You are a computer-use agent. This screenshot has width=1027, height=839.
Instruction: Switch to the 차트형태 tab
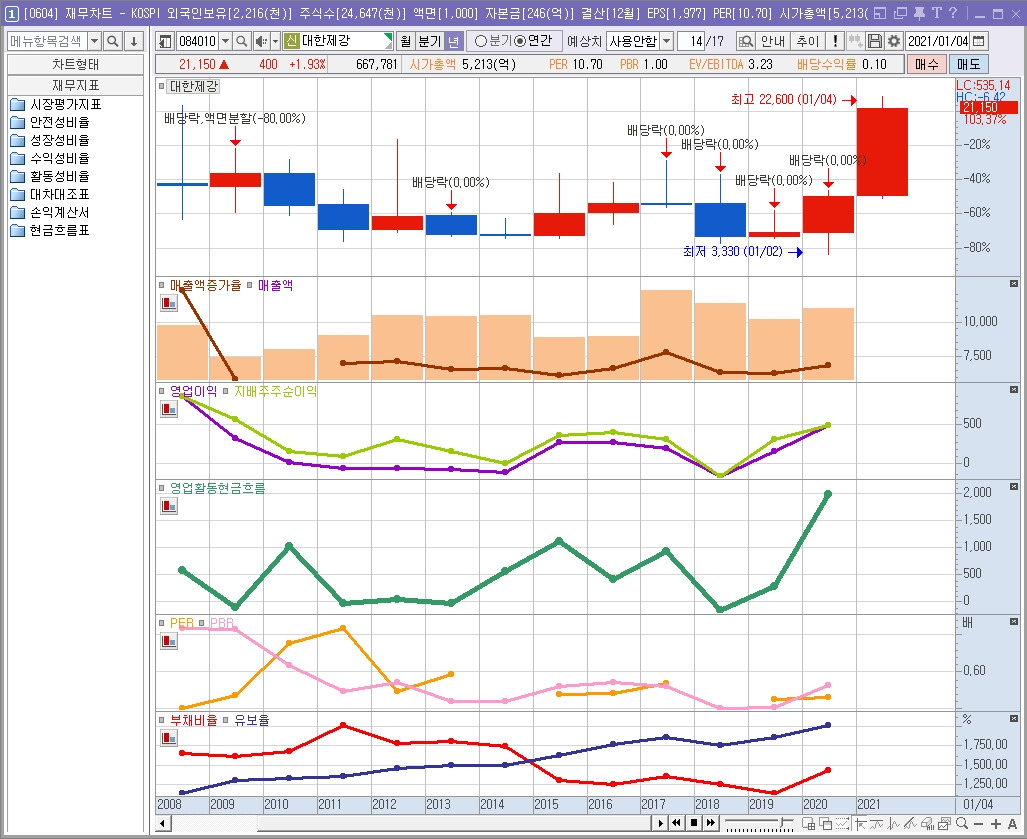pos(75,64)
